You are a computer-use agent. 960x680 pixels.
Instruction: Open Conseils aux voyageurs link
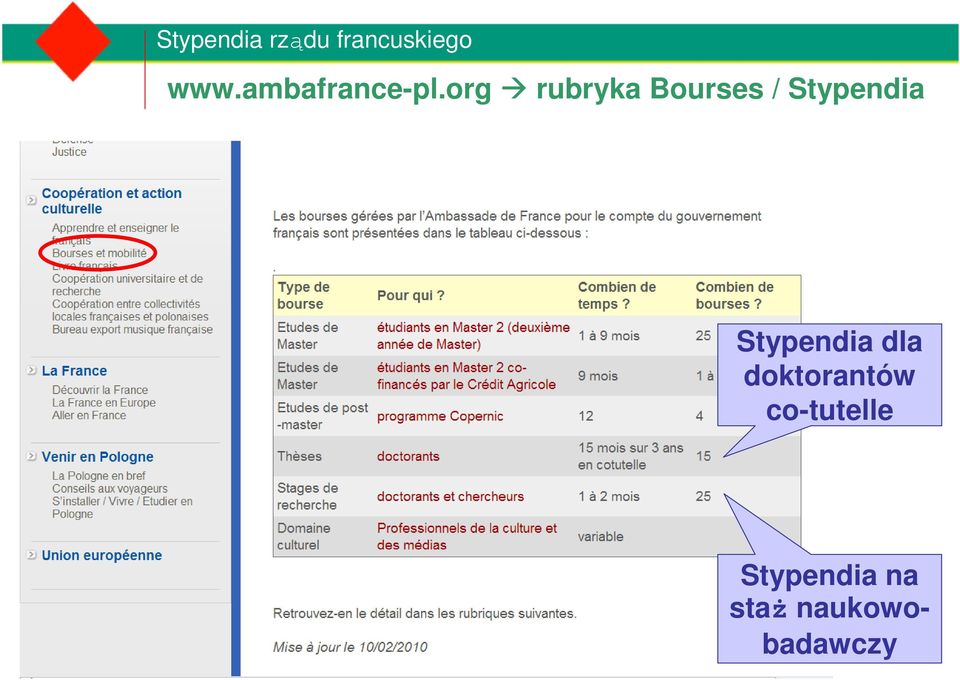pyautogui.click(x=110, y=488)
